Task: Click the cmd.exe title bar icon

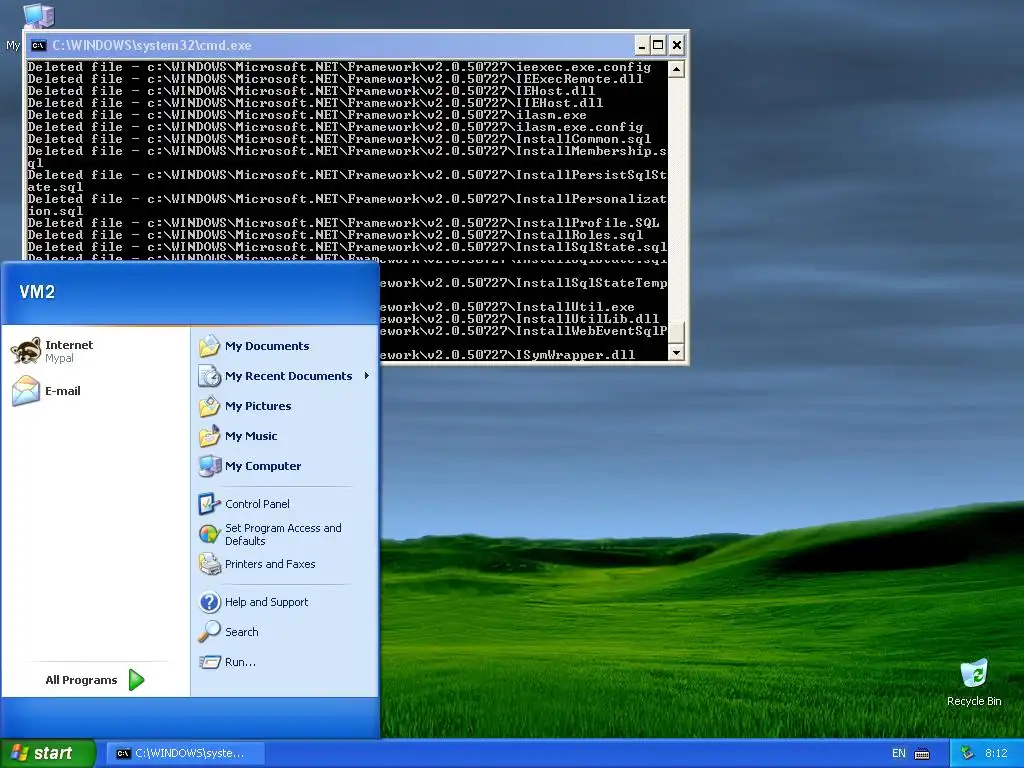Action: click(39, 45)
